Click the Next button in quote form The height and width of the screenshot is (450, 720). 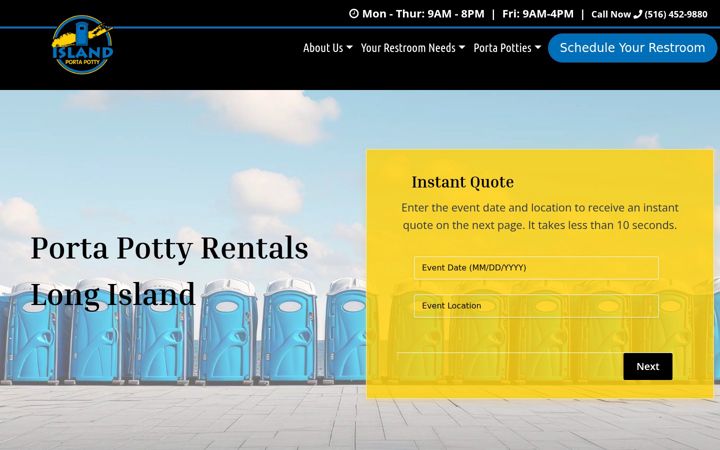point(647,366)
